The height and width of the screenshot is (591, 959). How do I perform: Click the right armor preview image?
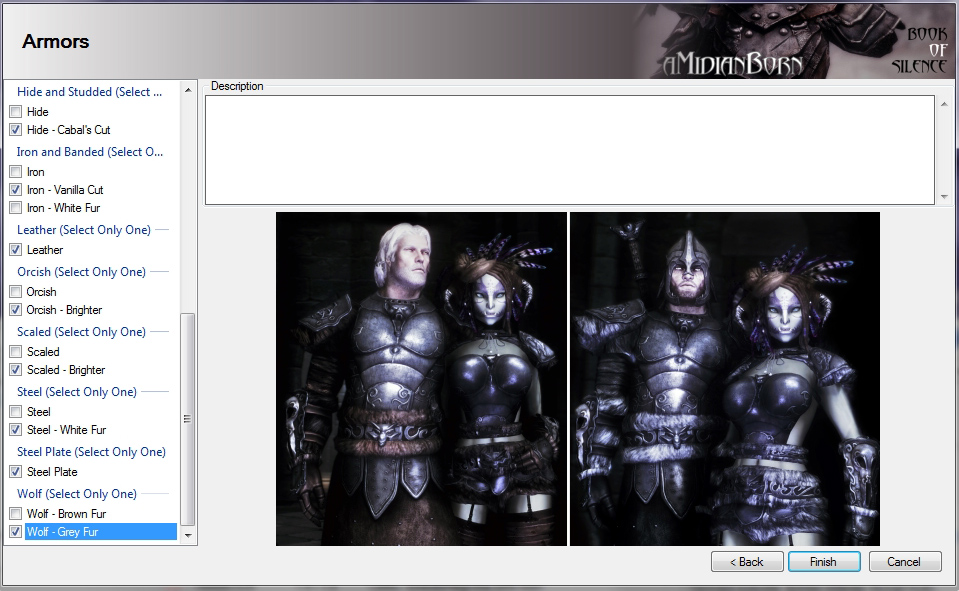coord(725,379)
